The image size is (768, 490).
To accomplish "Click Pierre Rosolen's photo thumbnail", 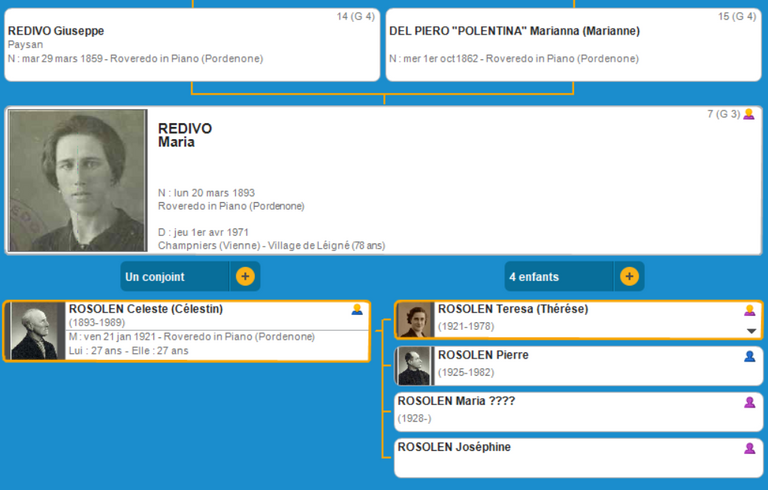I will [x=415, y=366].
